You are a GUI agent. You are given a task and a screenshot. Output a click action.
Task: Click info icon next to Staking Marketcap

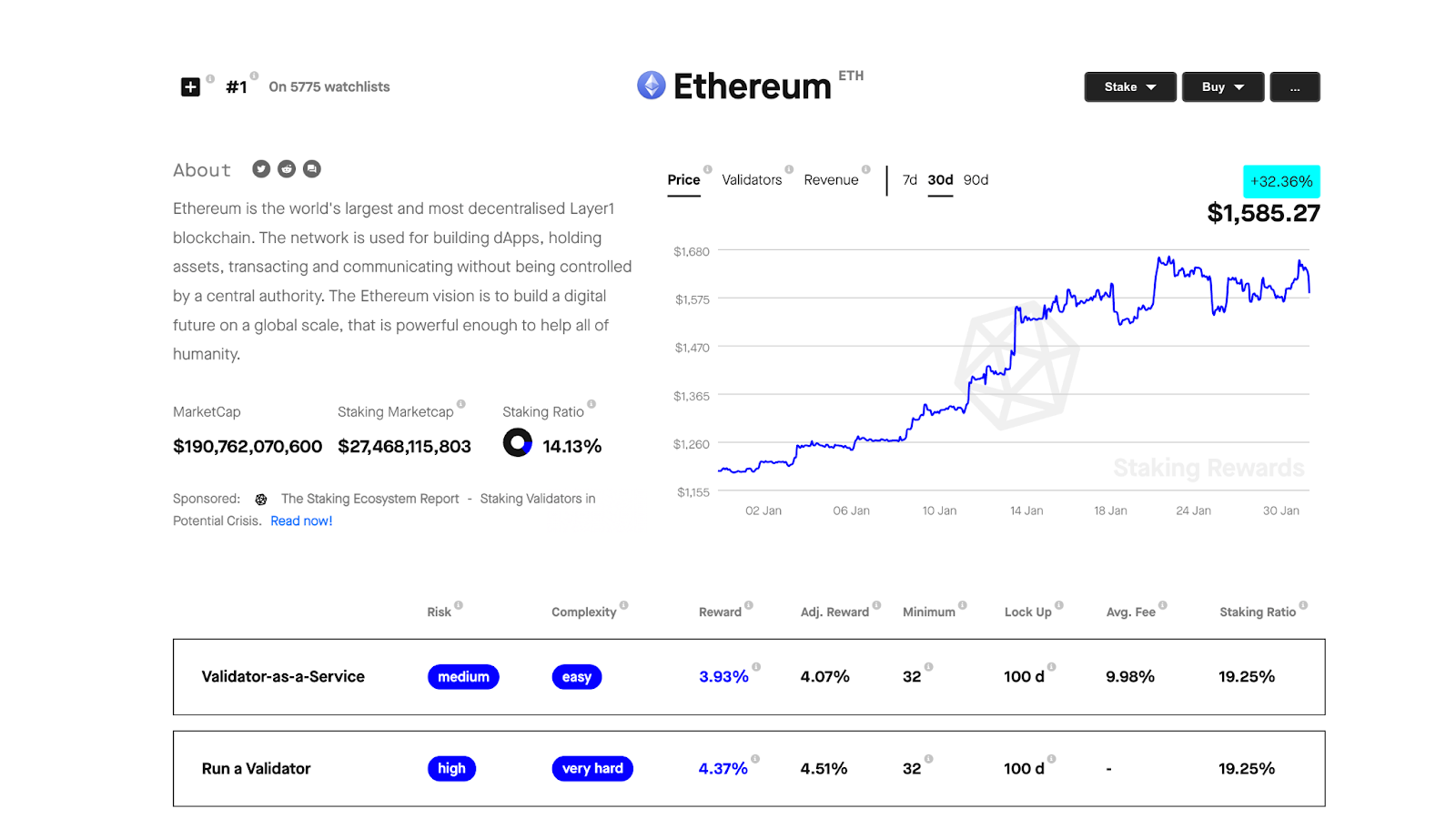(461, 404)
